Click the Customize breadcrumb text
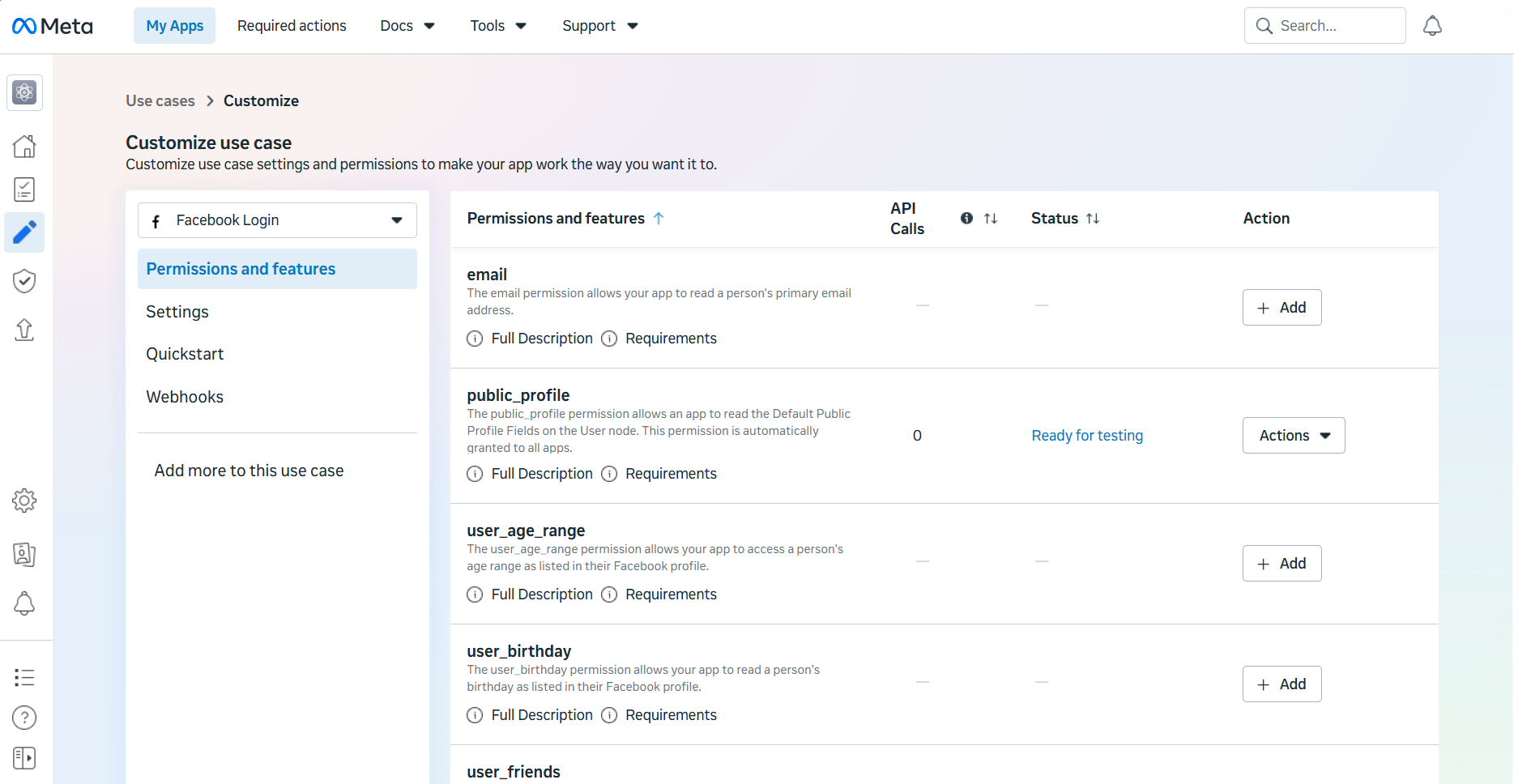1514x784 pixels. pyautogui.click(x=261, y=101)
